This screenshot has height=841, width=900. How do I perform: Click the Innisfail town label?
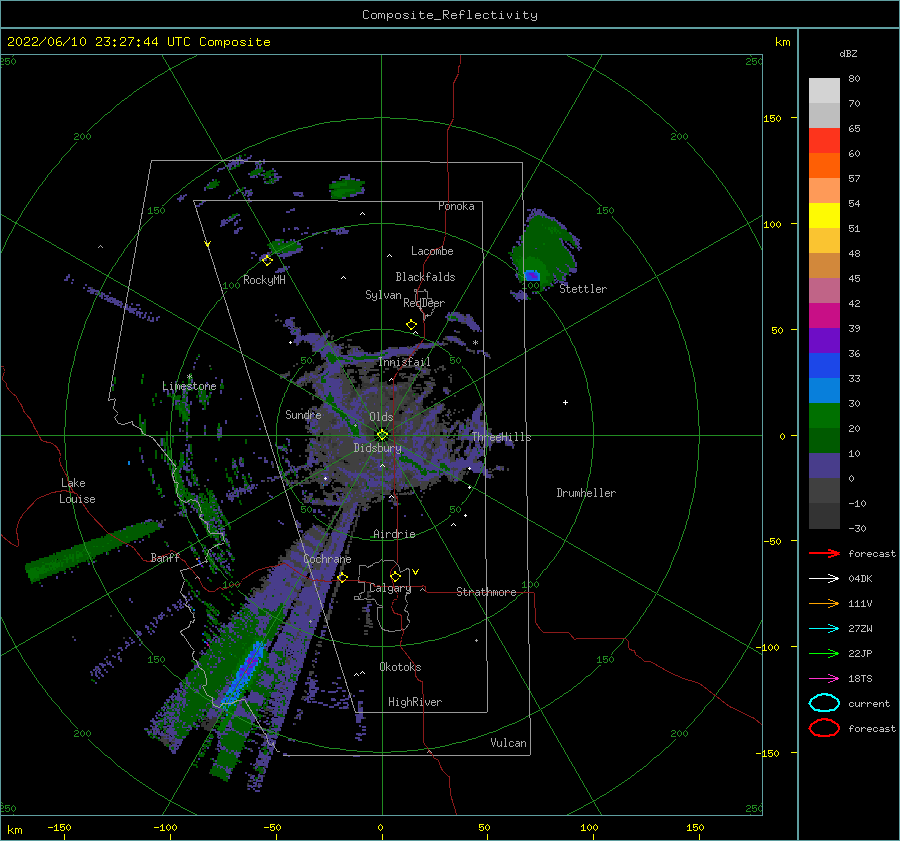[x=404, y=362]
